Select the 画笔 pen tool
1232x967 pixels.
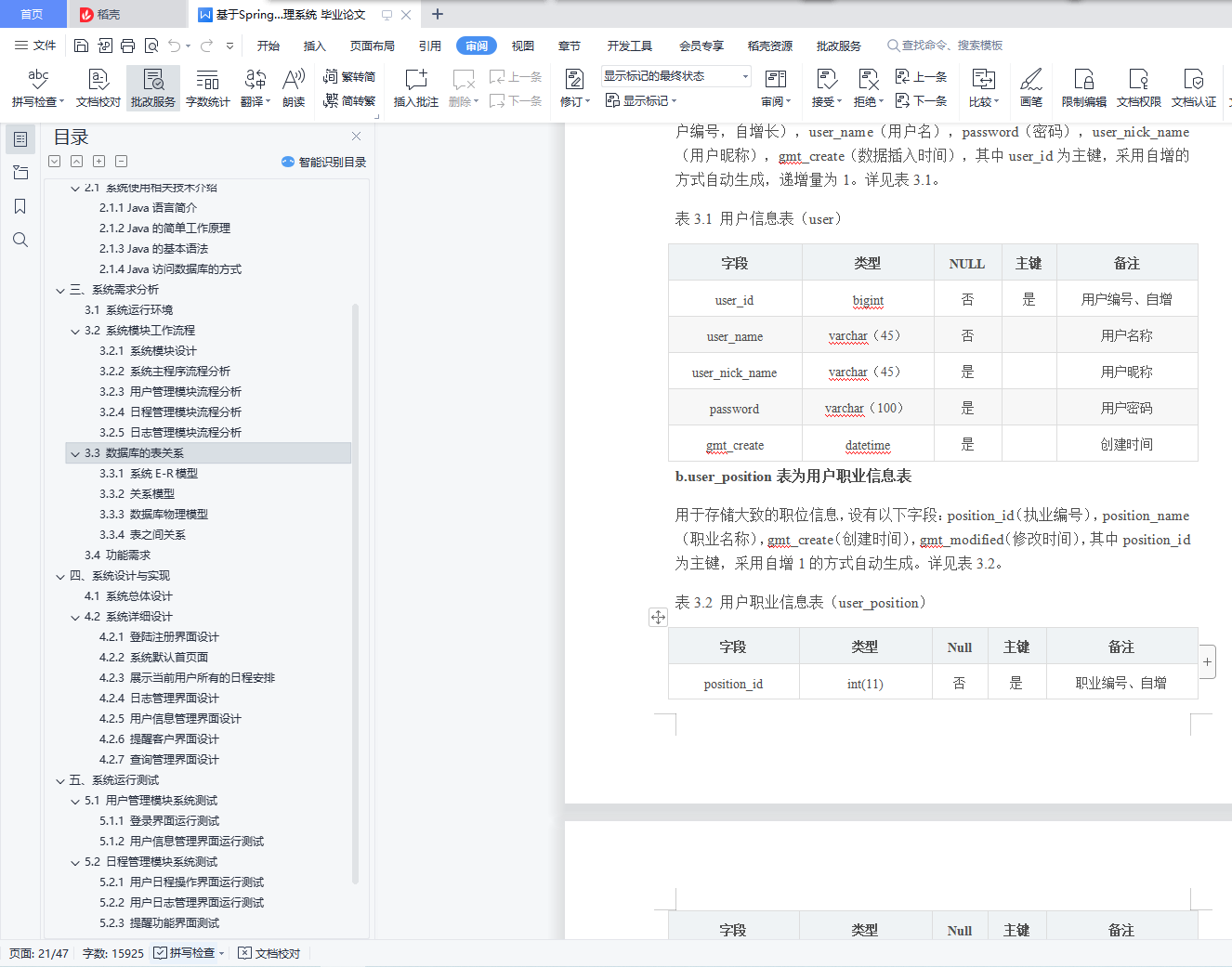coord(1031,88)
